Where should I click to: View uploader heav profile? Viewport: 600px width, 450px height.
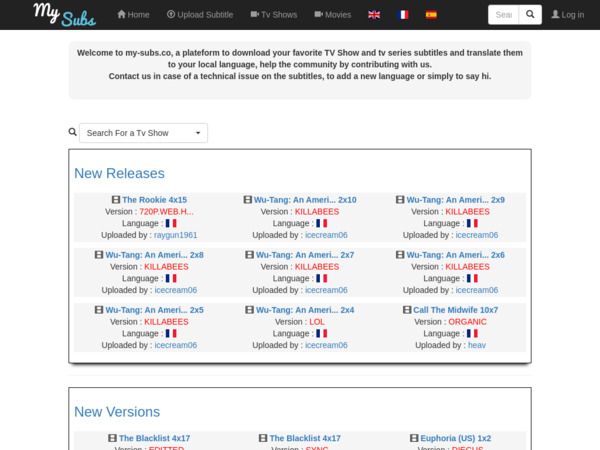[477, 345]
